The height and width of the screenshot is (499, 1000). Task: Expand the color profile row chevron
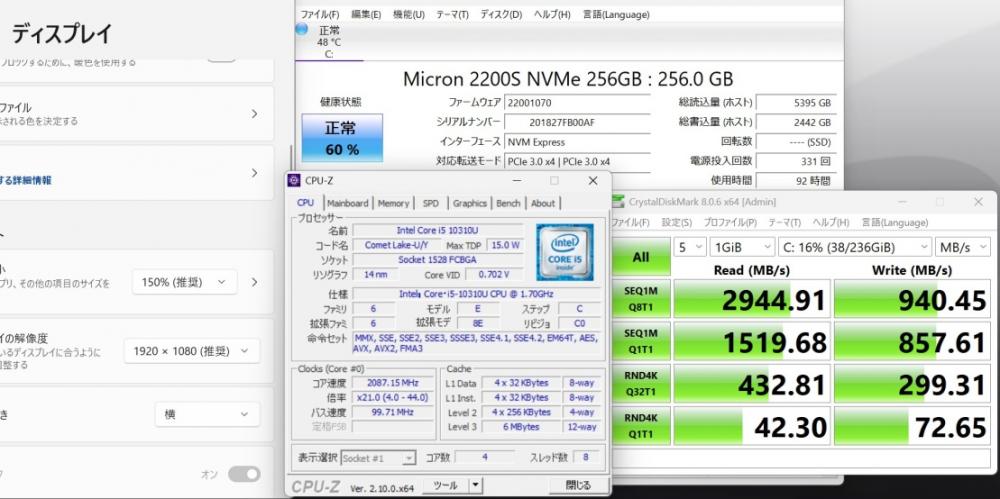[x=254, y=114]
